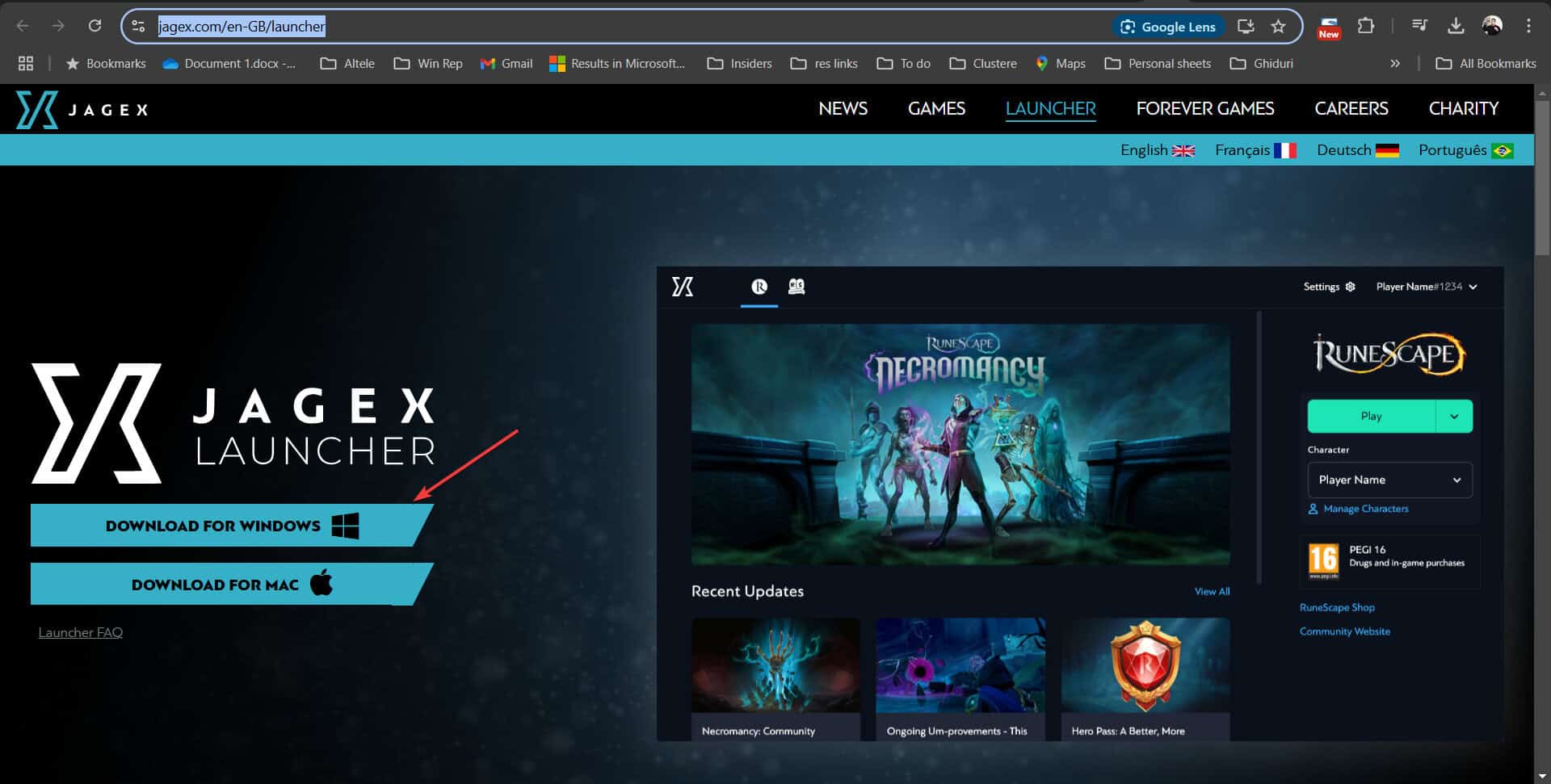Click the address bar URL field

pos(630,27)
